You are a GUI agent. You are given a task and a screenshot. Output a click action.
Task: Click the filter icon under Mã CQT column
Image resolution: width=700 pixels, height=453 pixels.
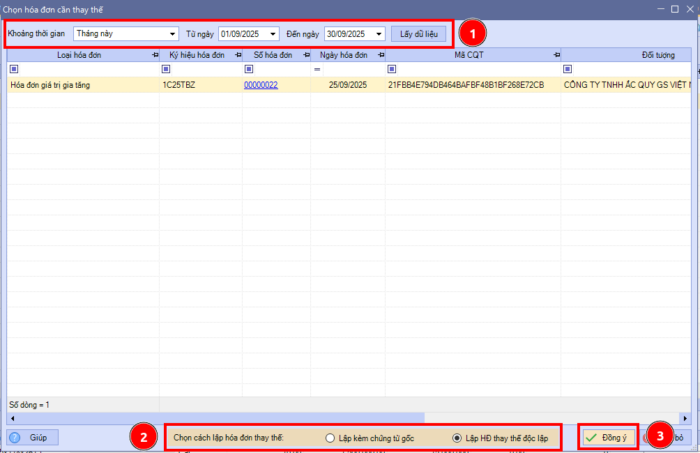(x=392, y=70)
